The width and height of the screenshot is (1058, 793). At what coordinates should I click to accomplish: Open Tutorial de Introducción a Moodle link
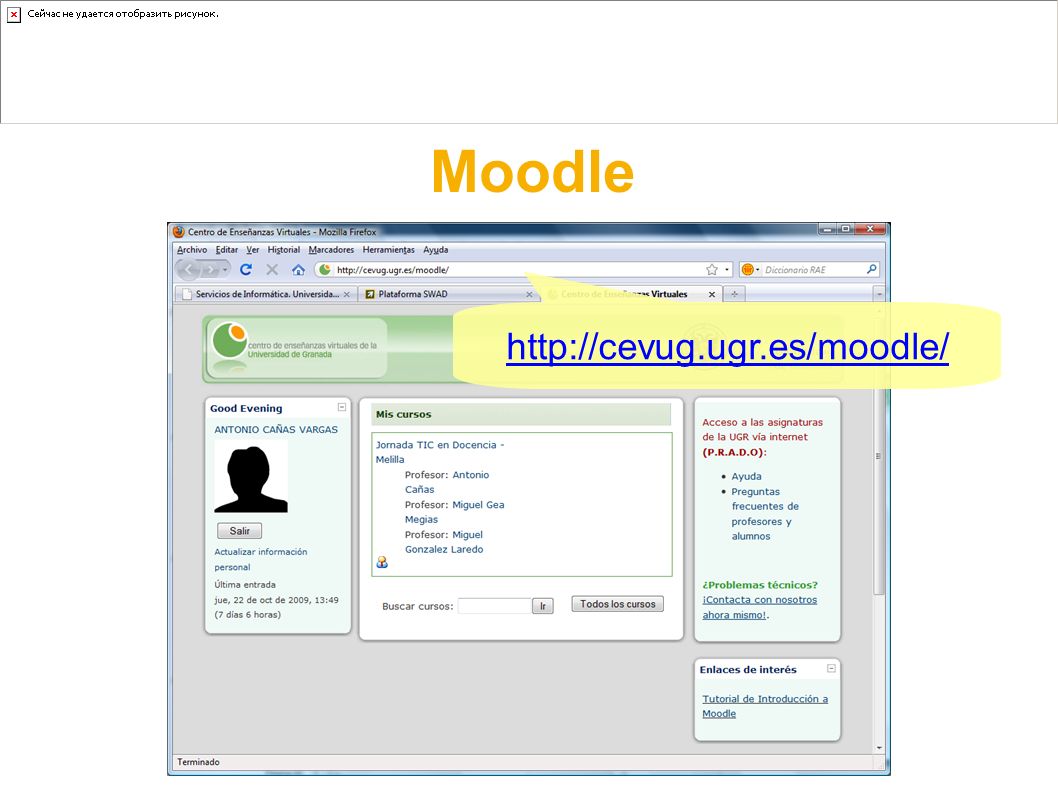coord(765,706)
